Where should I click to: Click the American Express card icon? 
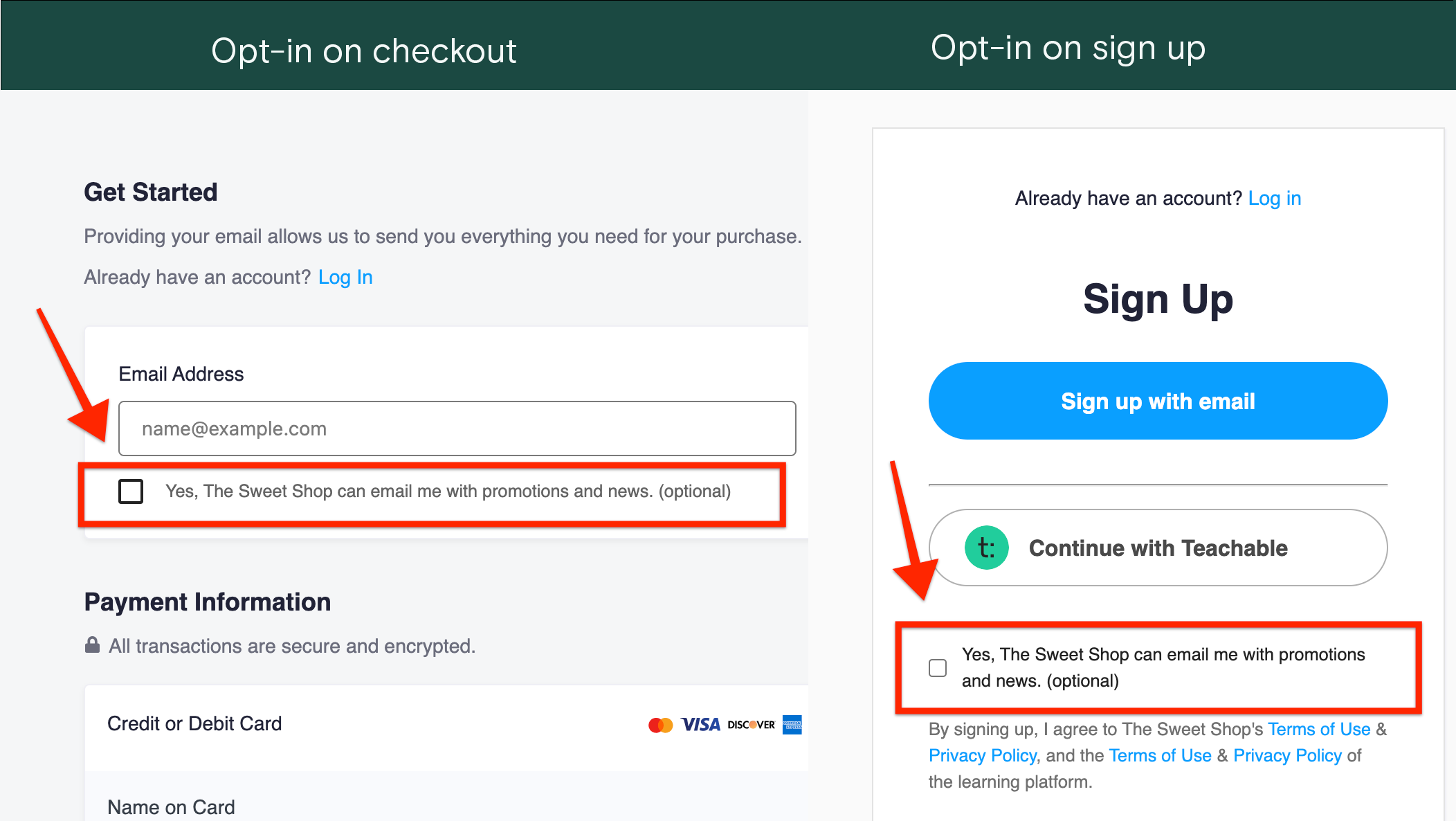point(792,725)
